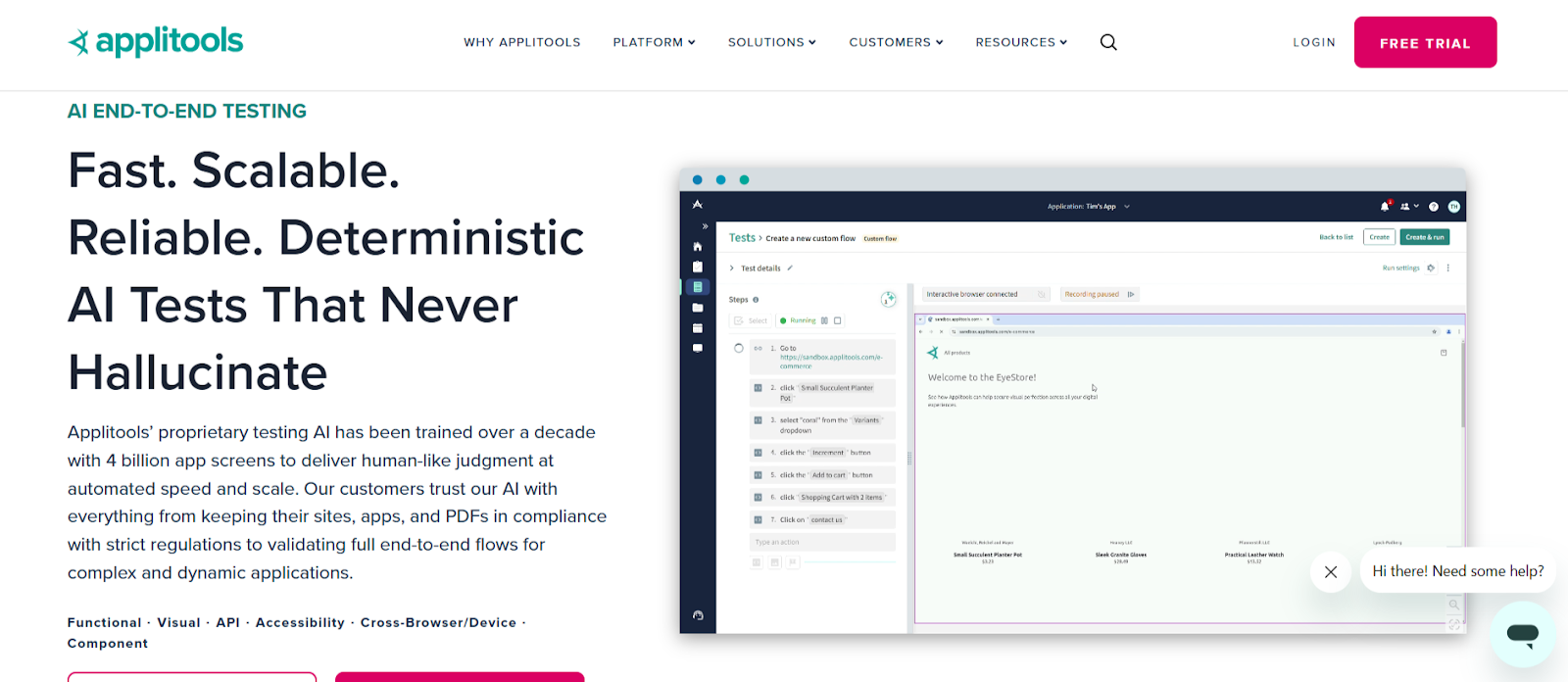1568x682 pixels.
Task: Click the cart icon in EyeStore page
Action: coord(1444,353)
